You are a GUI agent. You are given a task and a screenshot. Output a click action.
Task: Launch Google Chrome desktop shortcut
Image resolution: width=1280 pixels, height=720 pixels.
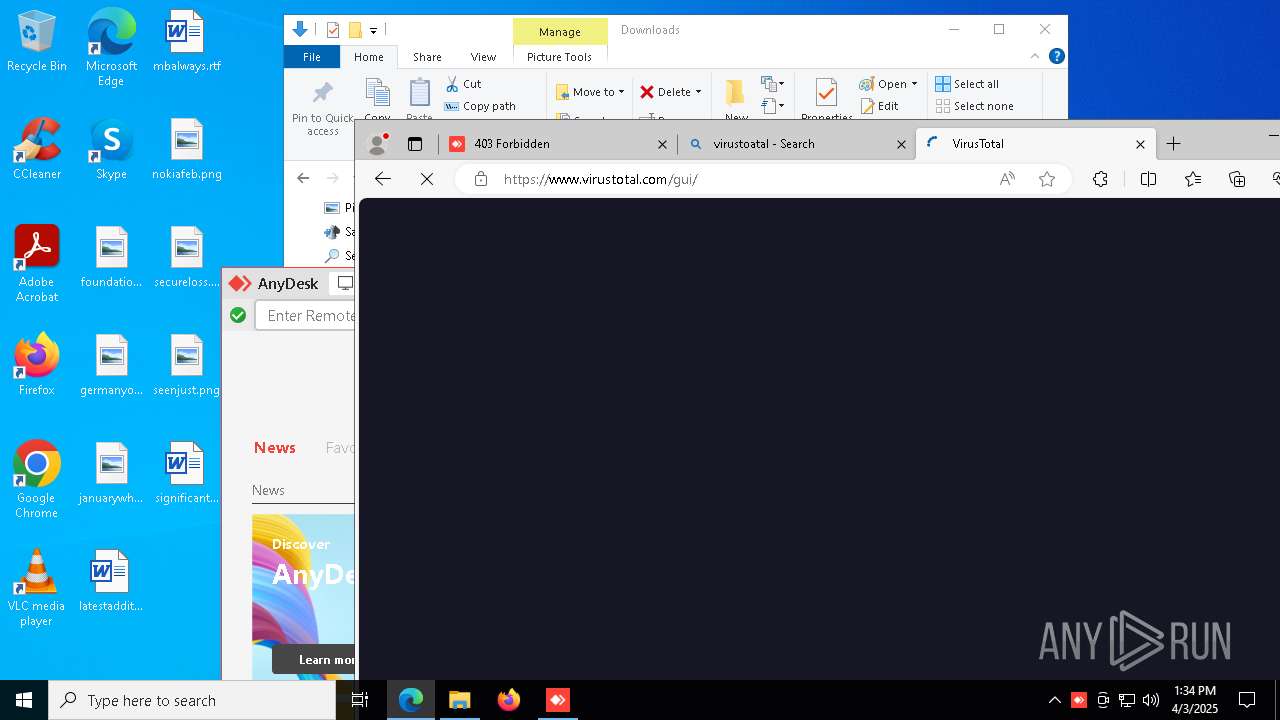37,481
